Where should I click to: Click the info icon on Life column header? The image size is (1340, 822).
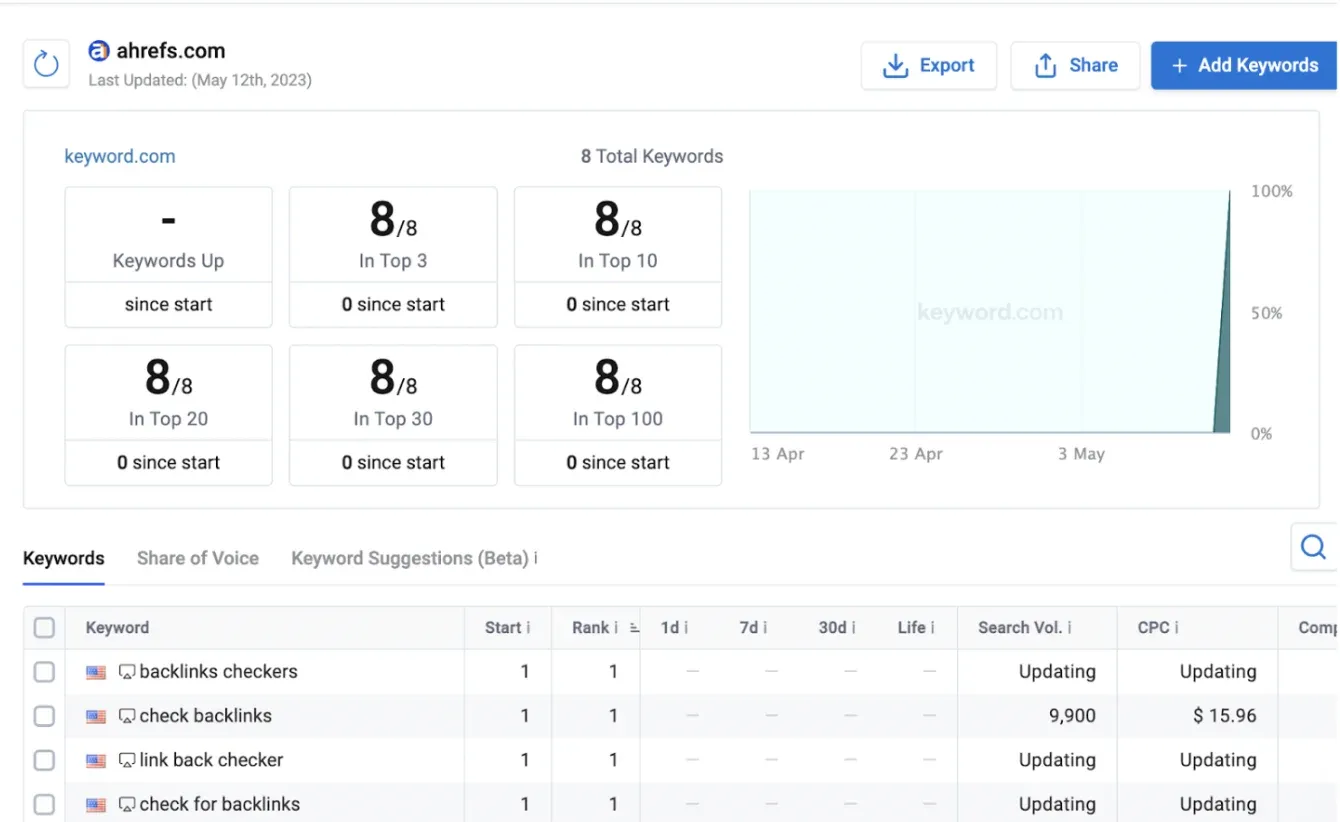pyautogui.click(x=934, y=628)
